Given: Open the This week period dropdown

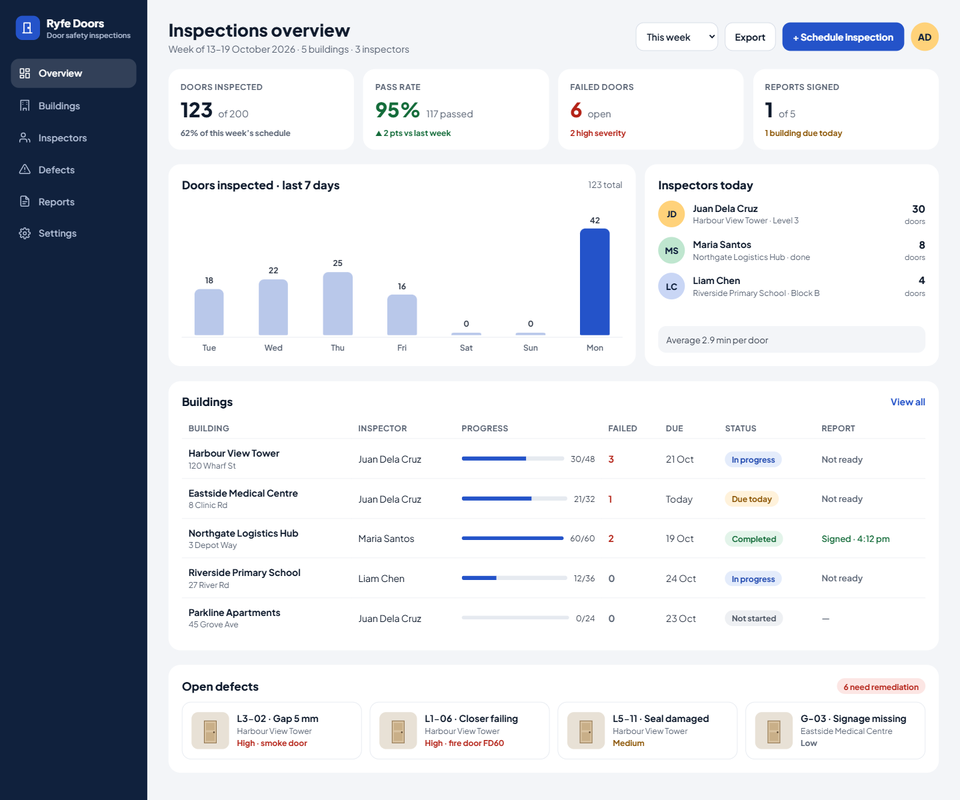Looking at the screenshot, I should (677, 37).
